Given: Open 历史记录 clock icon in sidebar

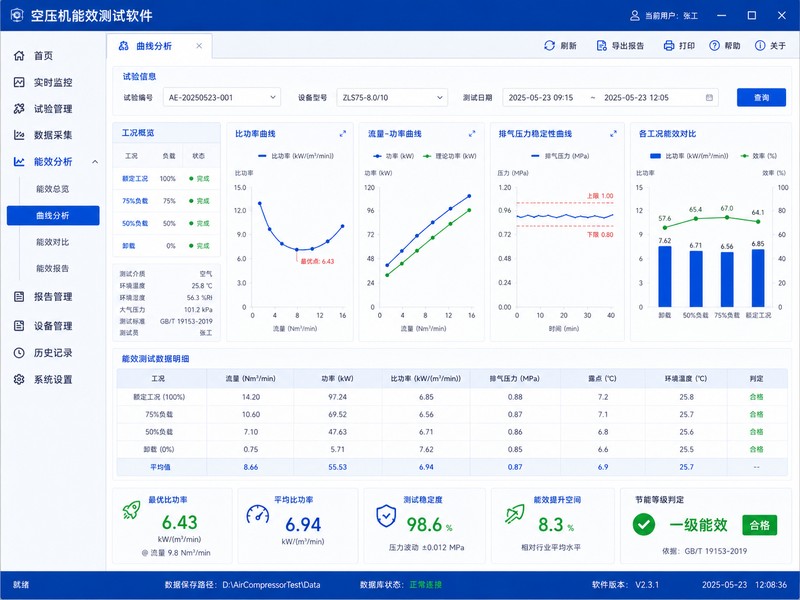Looking at the screenshot, I should point(19,353).
